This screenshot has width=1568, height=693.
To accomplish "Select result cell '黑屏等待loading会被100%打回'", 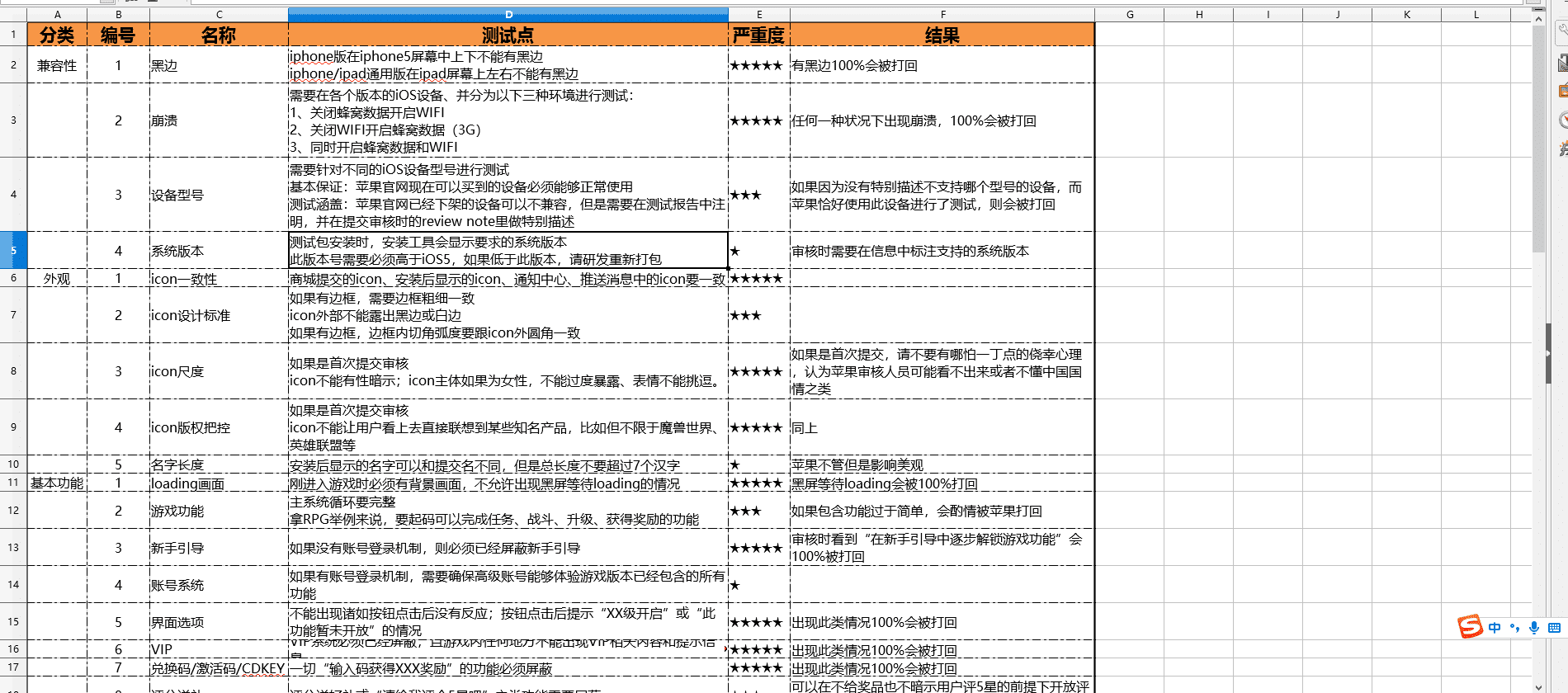I will (x=942, y=483).
